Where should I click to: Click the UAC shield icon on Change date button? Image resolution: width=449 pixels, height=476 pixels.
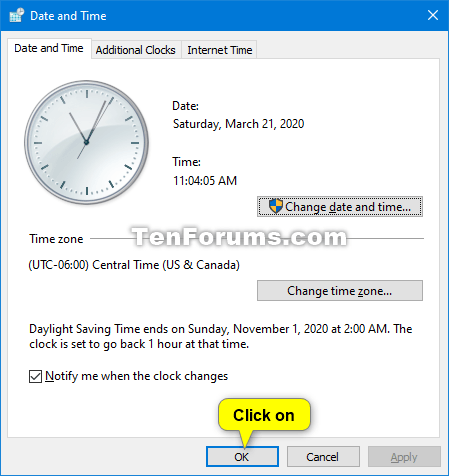[276, 206]
